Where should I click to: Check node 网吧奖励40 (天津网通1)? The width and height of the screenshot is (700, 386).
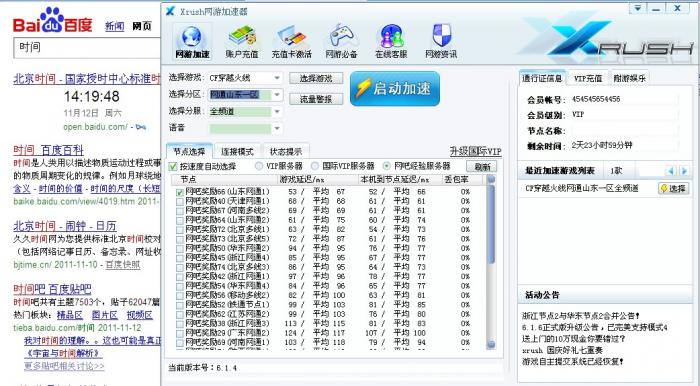click(180, 202)
